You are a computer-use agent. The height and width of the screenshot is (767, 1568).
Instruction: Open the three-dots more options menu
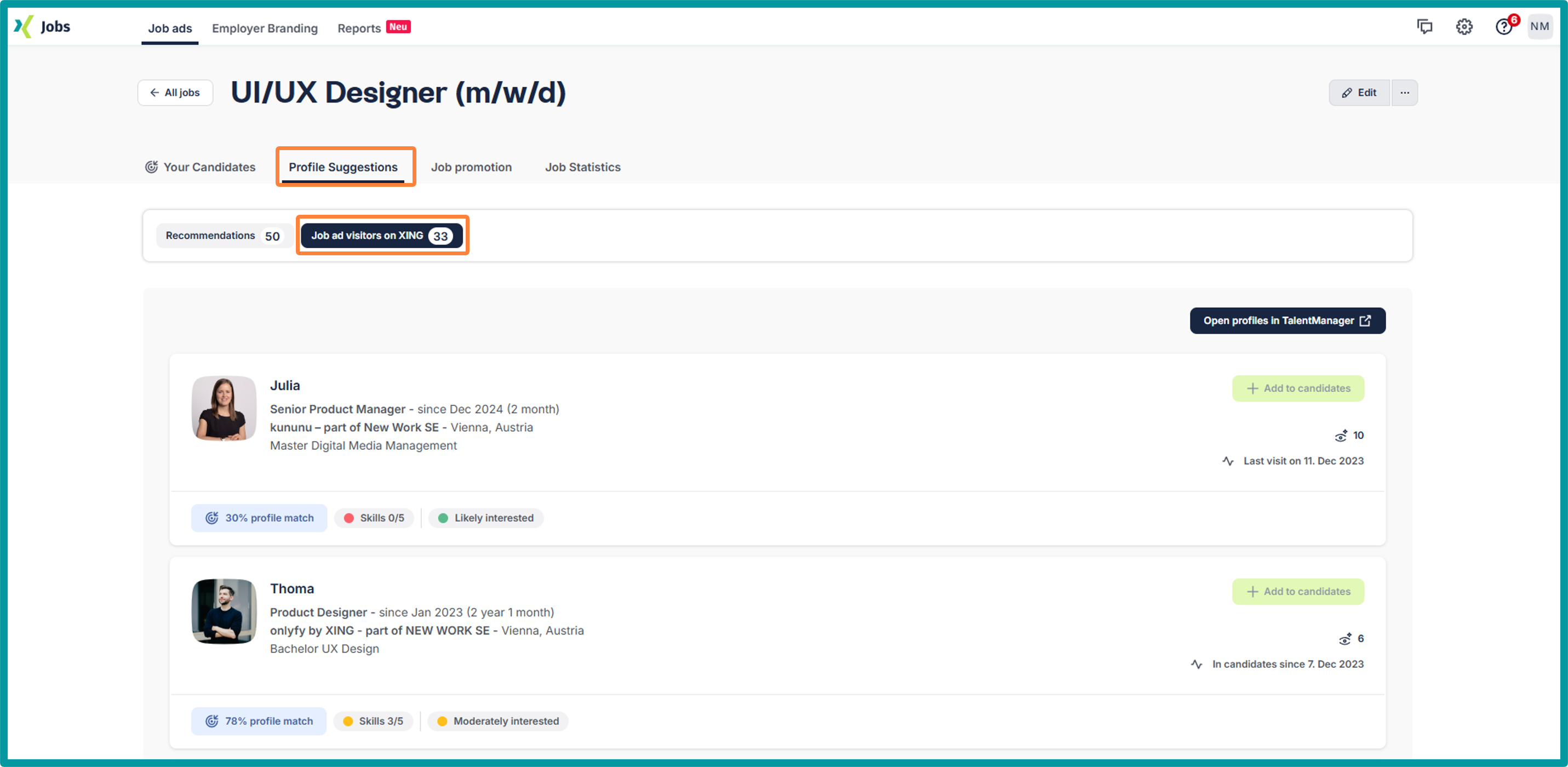coord(1404,93)
